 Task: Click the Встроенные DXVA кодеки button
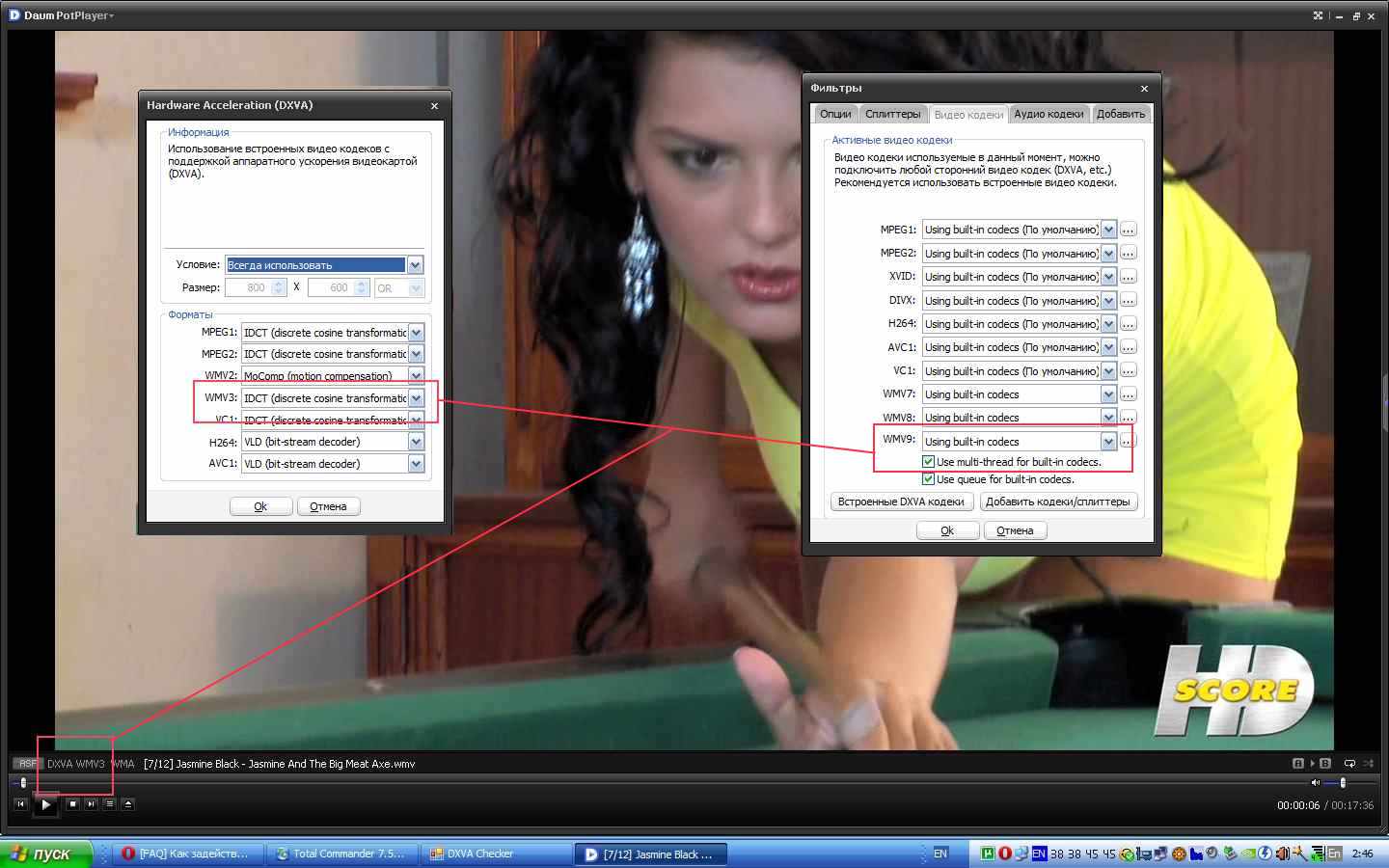pyautogui.click(x=901, y=502)
